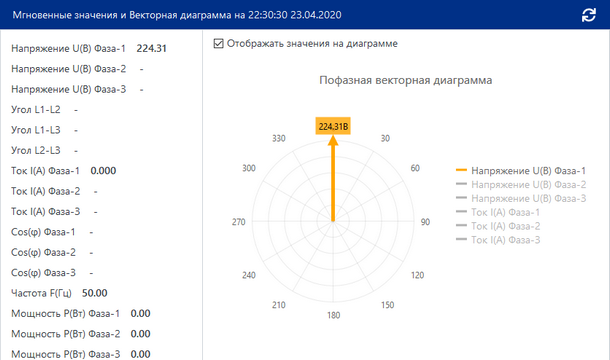Click the orange 224.31В data label
The image size is (610, 360).
pos(333,126)
